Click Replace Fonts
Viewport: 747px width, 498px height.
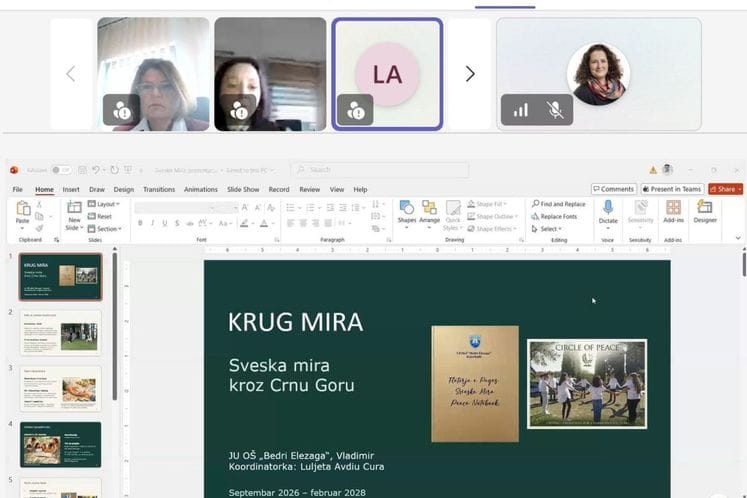coord(554,216)
